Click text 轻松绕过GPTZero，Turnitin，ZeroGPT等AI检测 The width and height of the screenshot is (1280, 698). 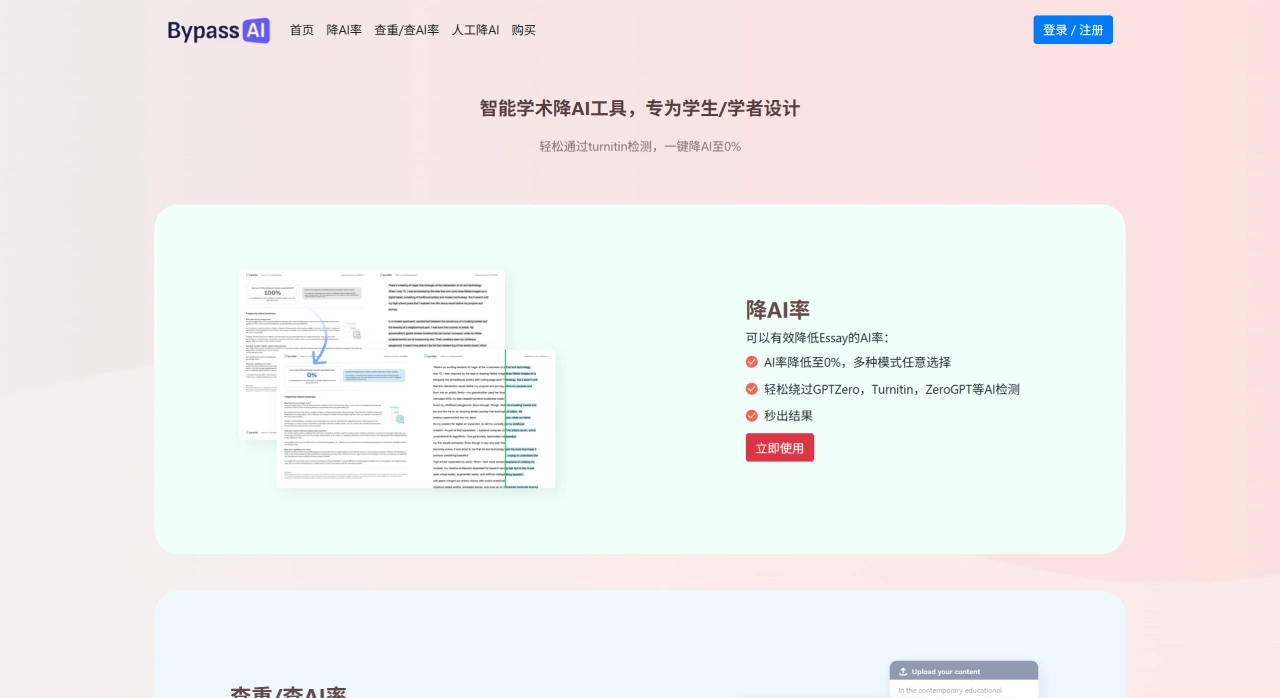point(892,389)
